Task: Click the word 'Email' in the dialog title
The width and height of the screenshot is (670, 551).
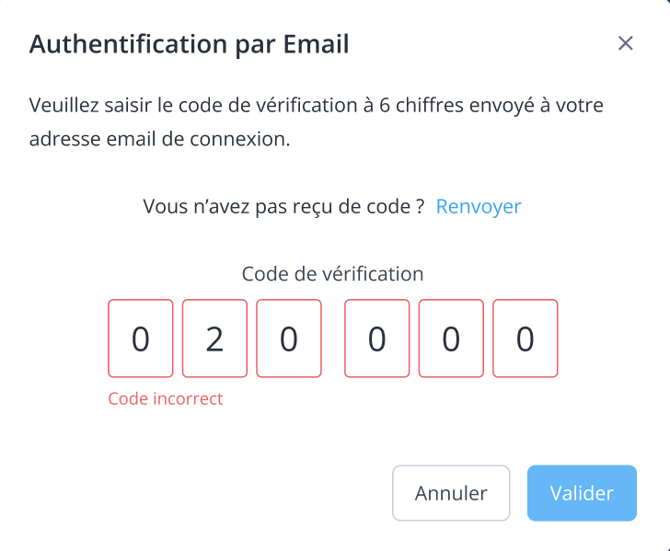Action: [x=318, y=44]
